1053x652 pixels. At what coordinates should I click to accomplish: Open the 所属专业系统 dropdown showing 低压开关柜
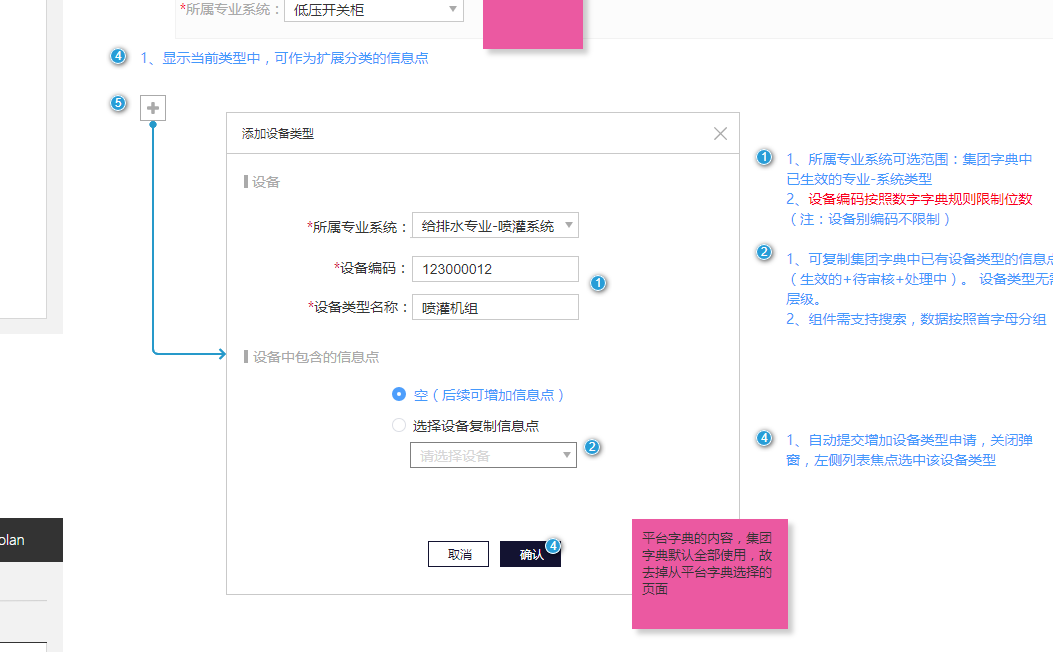pyautogui.click(x=374, y=11)
